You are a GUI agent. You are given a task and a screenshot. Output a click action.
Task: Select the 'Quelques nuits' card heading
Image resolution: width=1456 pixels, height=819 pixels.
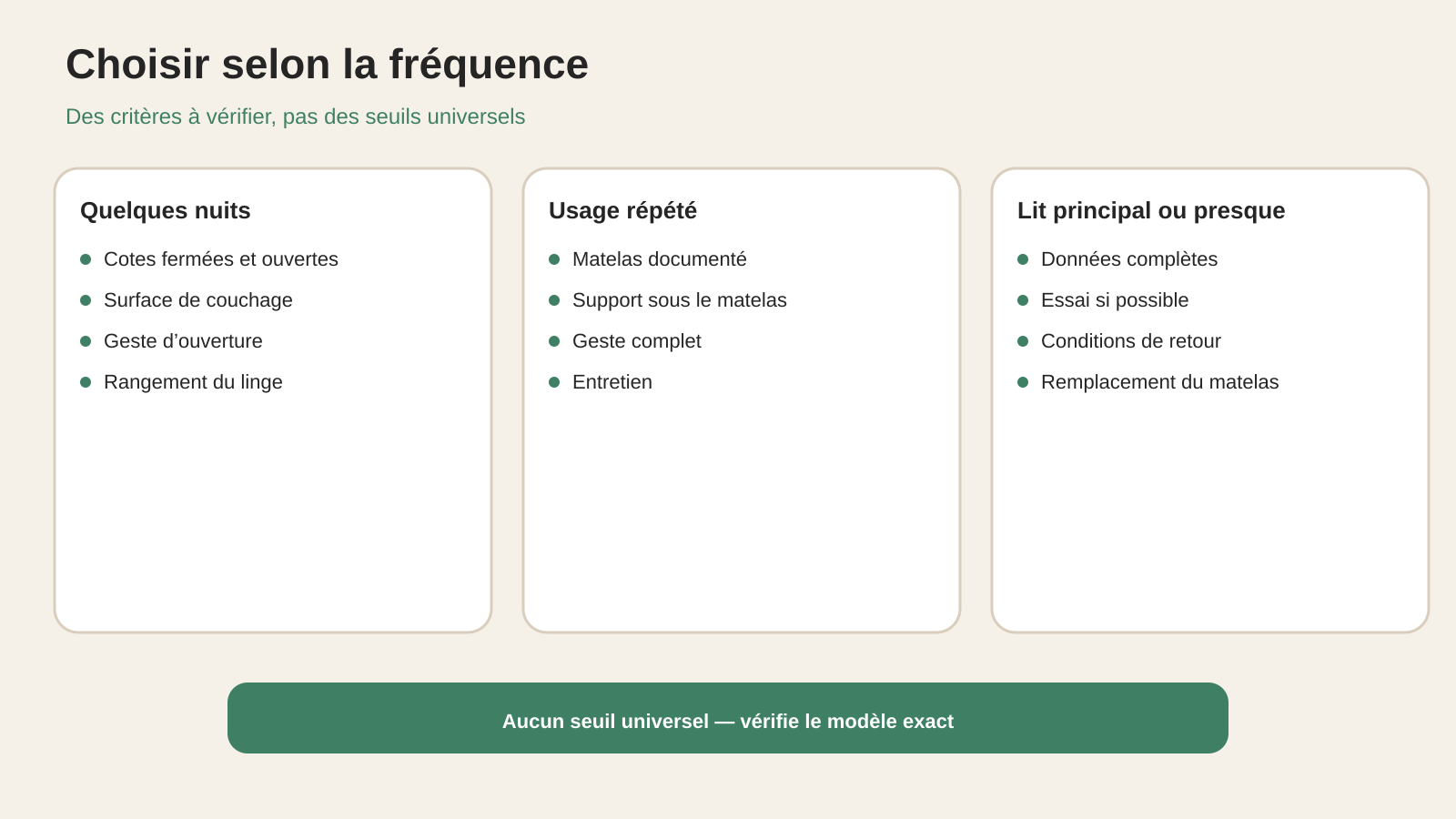[x=166, y=210]
